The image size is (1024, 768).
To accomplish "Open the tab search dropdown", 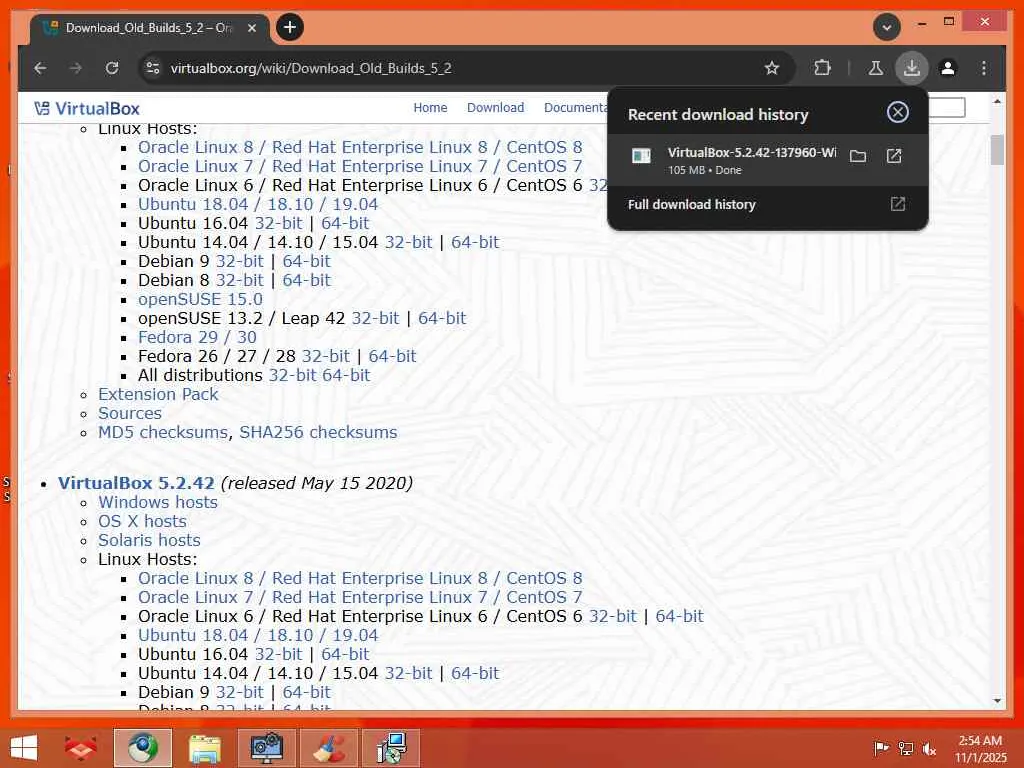I will click(887, 27).
